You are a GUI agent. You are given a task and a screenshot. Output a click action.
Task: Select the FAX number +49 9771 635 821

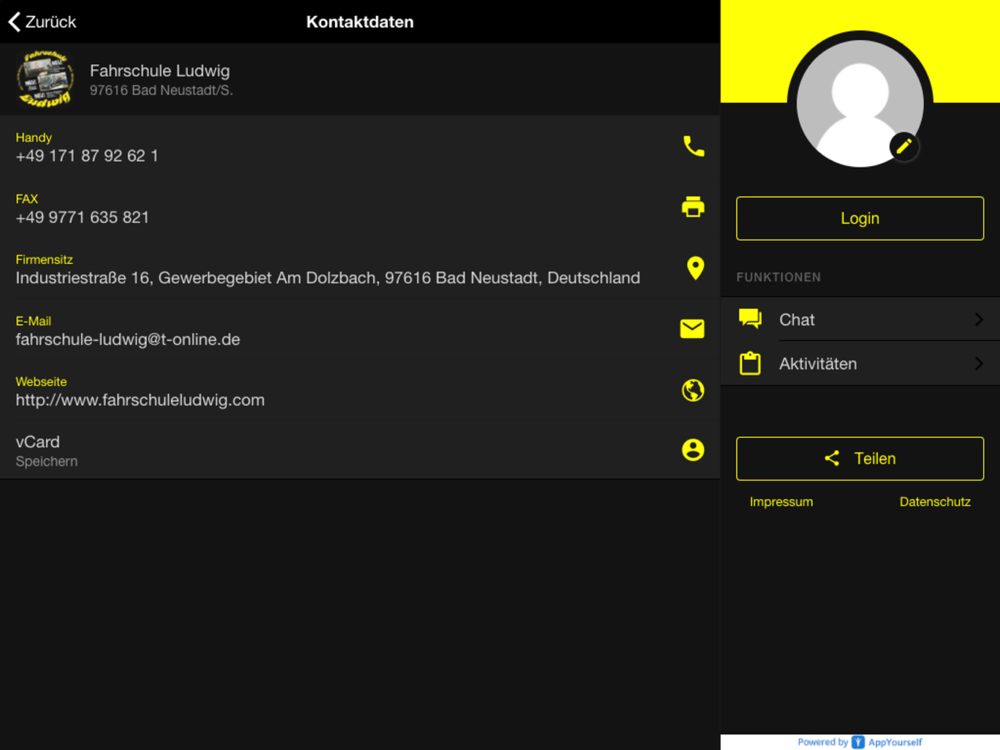click(82, 217)
